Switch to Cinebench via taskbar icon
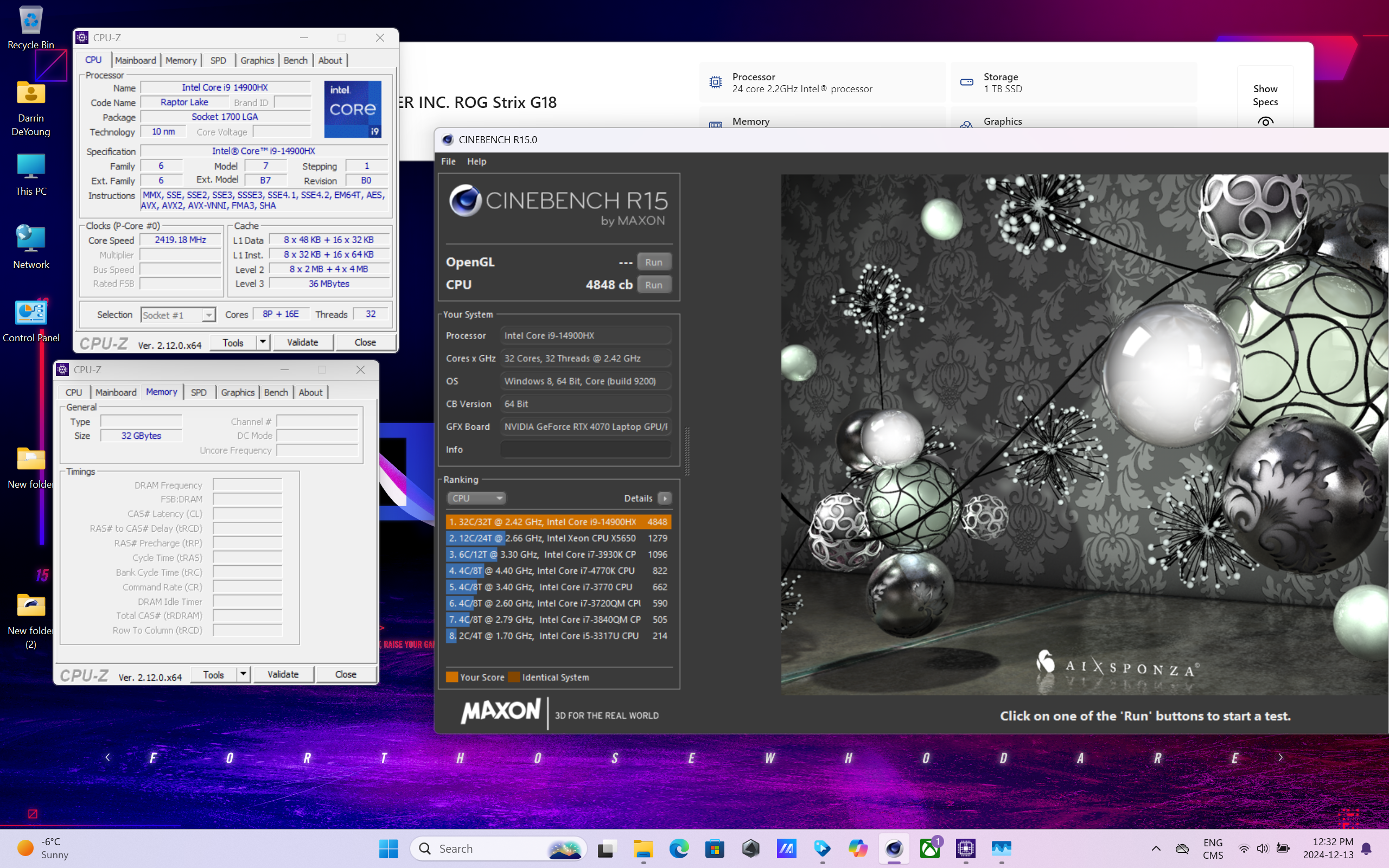The image size is (1389, 868). pos(894,848)
